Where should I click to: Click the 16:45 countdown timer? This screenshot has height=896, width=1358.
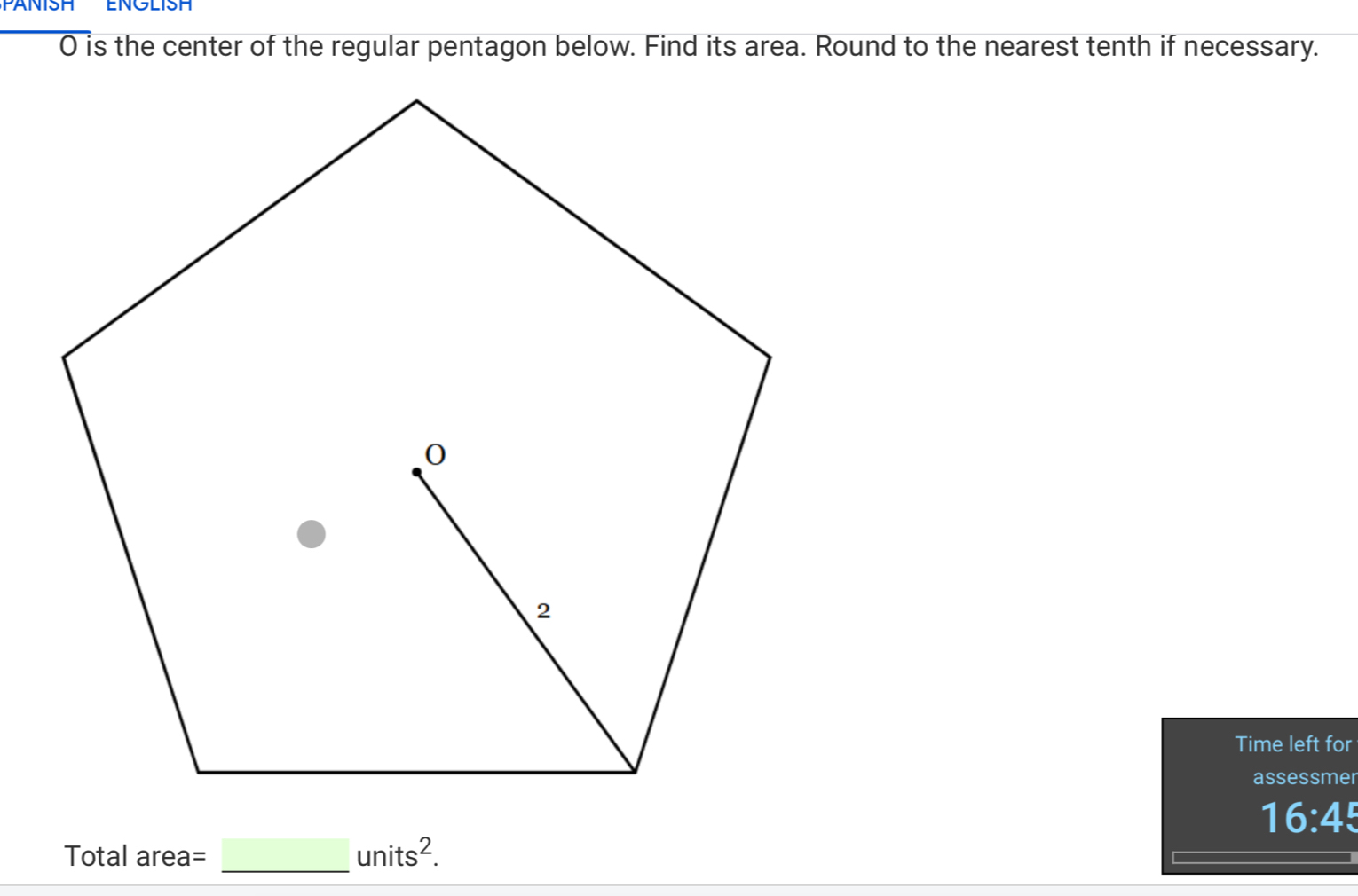pos(1308,818)
